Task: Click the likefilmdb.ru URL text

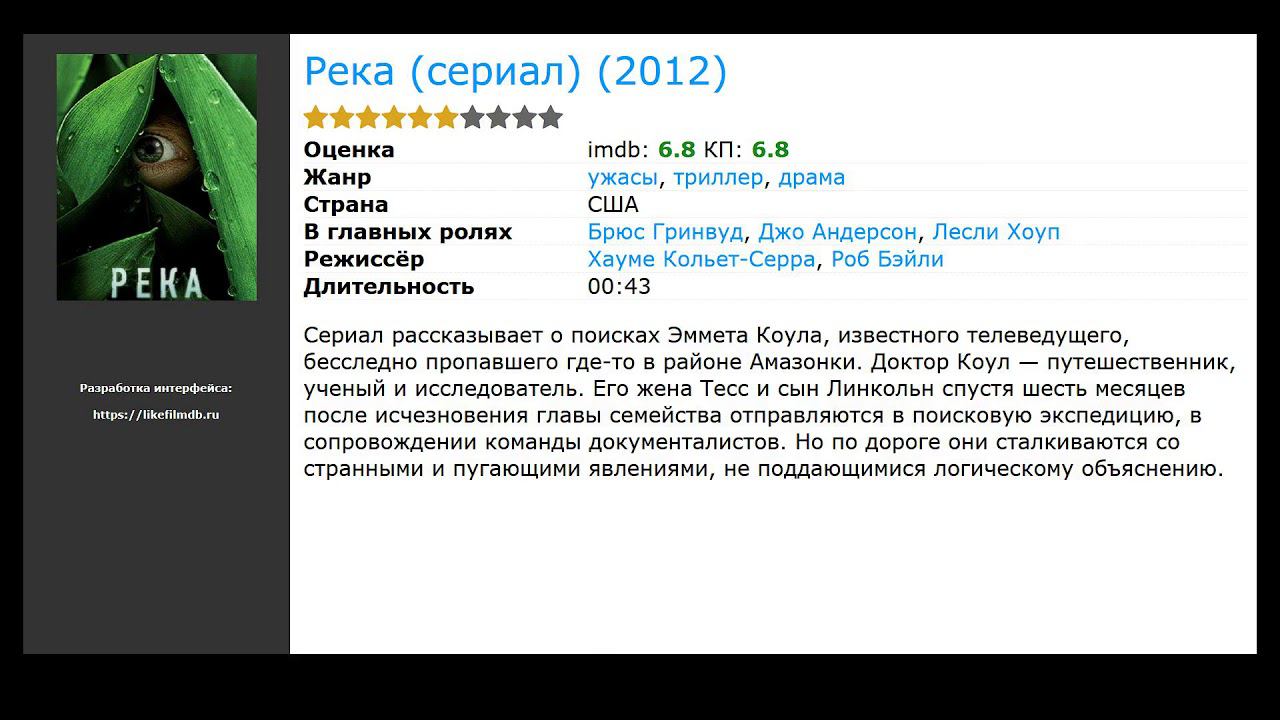Action: point(156,415)
